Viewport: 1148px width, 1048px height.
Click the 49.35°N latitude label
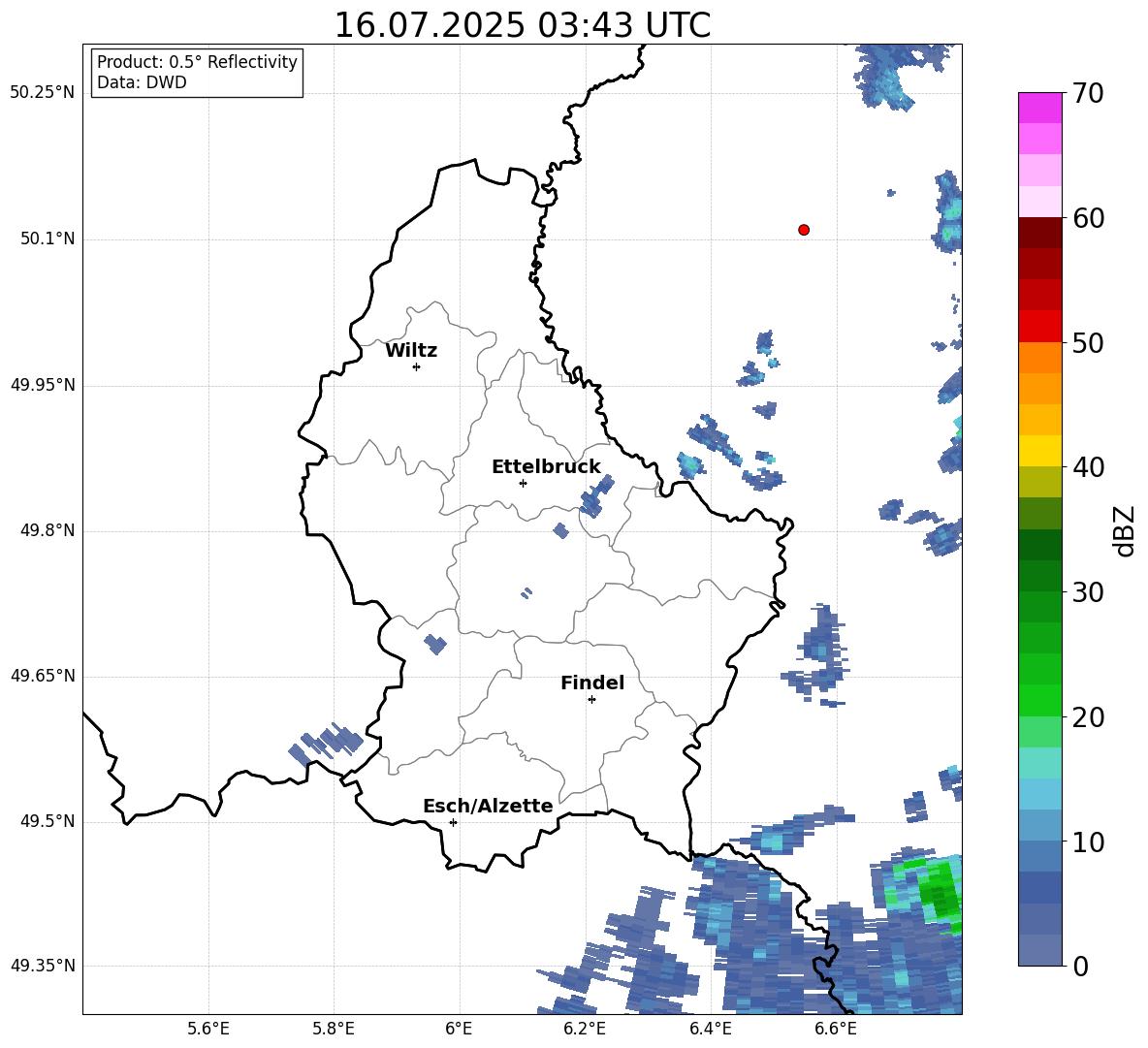click(x=43, y=966)
